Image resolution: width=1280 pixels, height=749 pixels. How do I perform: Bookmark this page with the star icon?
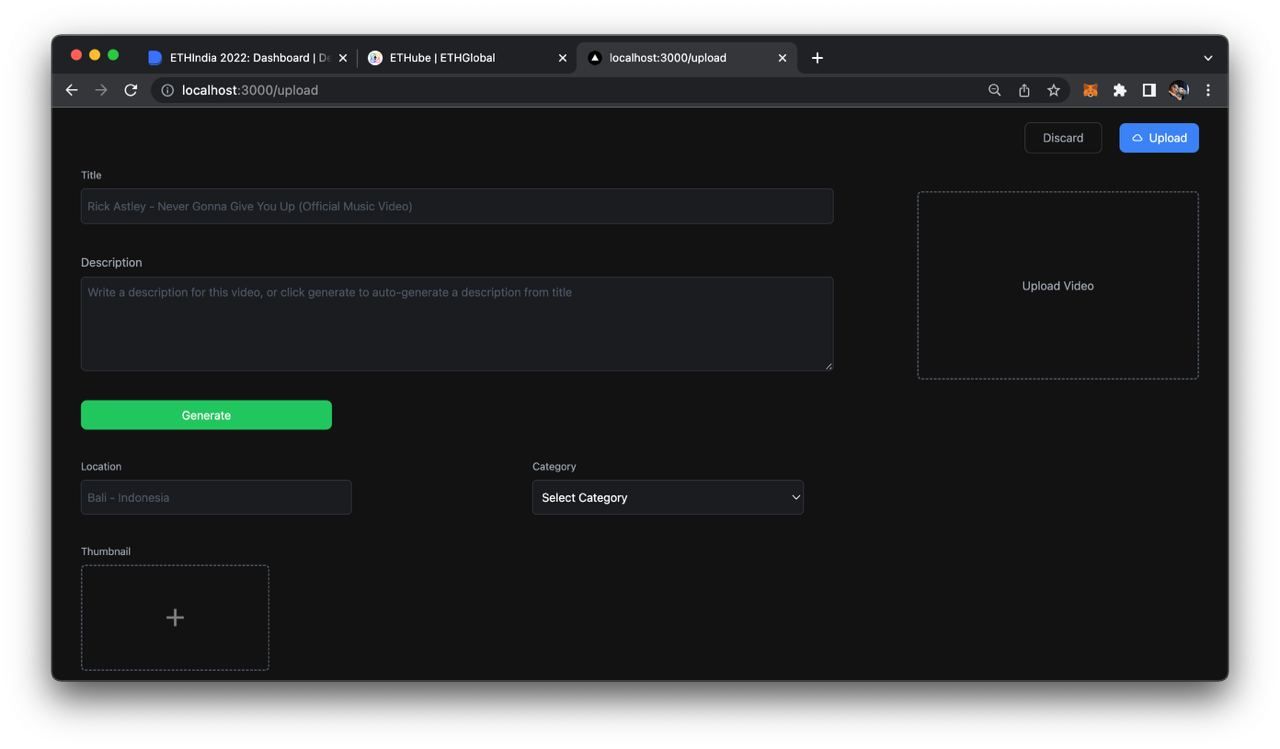1053,90
